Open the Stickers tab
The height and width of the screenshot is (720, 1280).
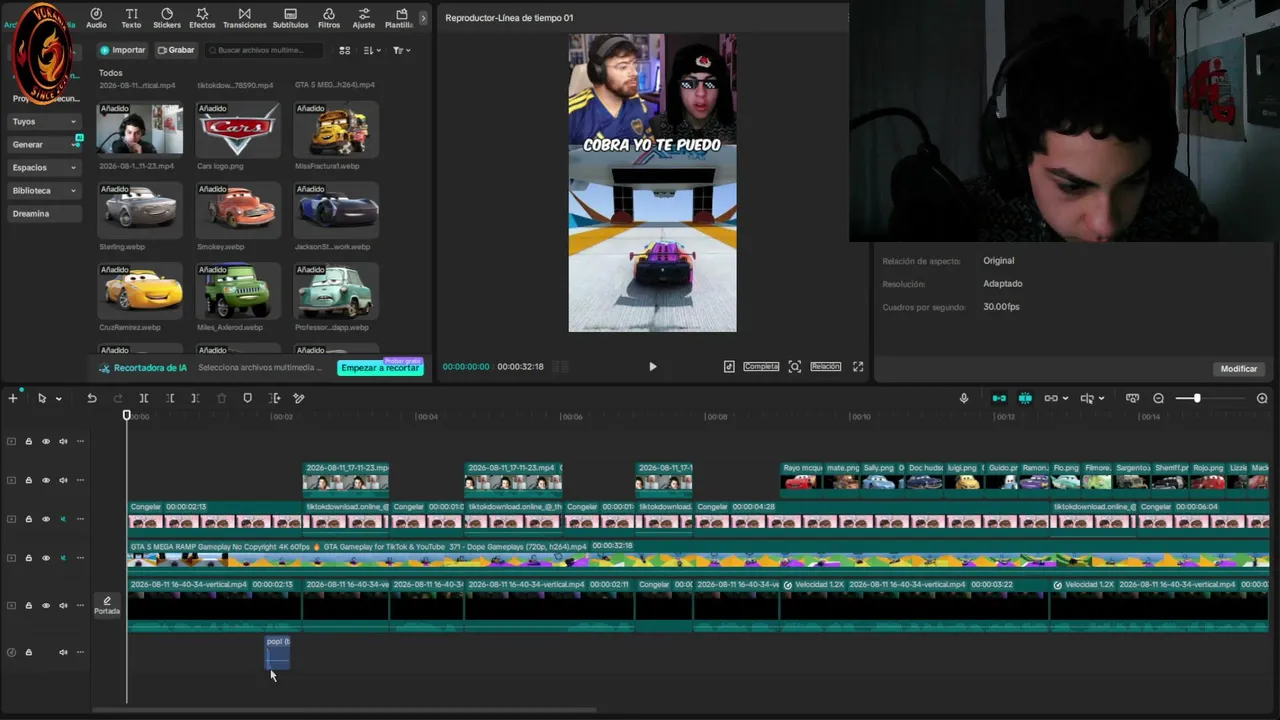pyautogui.click(x=167, y=18)
